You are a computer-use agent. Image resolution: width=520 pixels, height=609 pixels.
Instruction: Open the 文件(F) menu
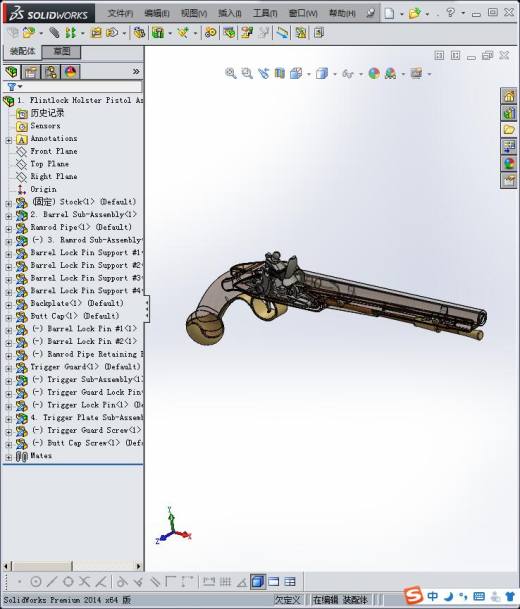point(120,13)
